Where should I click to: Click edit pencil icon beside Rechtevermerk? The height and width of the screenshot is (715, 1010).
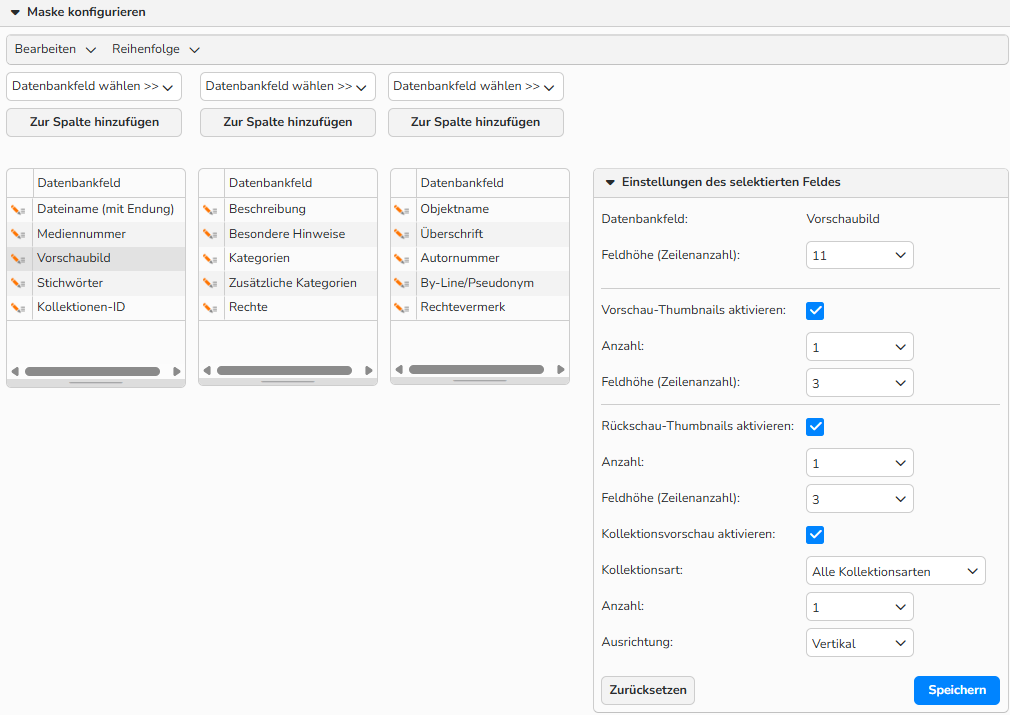point(401,308)
